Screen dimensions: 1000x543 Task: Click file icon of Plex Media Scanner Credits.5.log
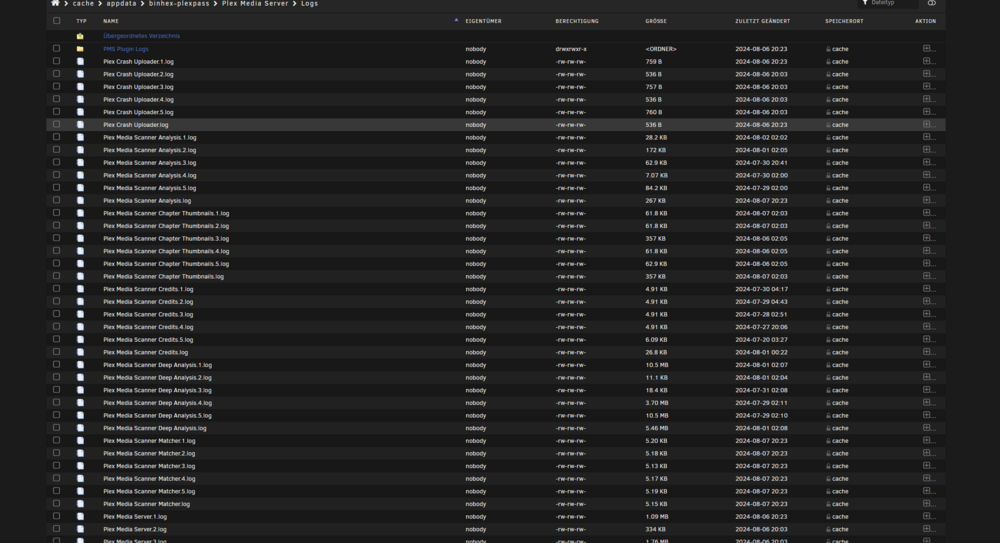pyautogui.click(x=80, y=339)
